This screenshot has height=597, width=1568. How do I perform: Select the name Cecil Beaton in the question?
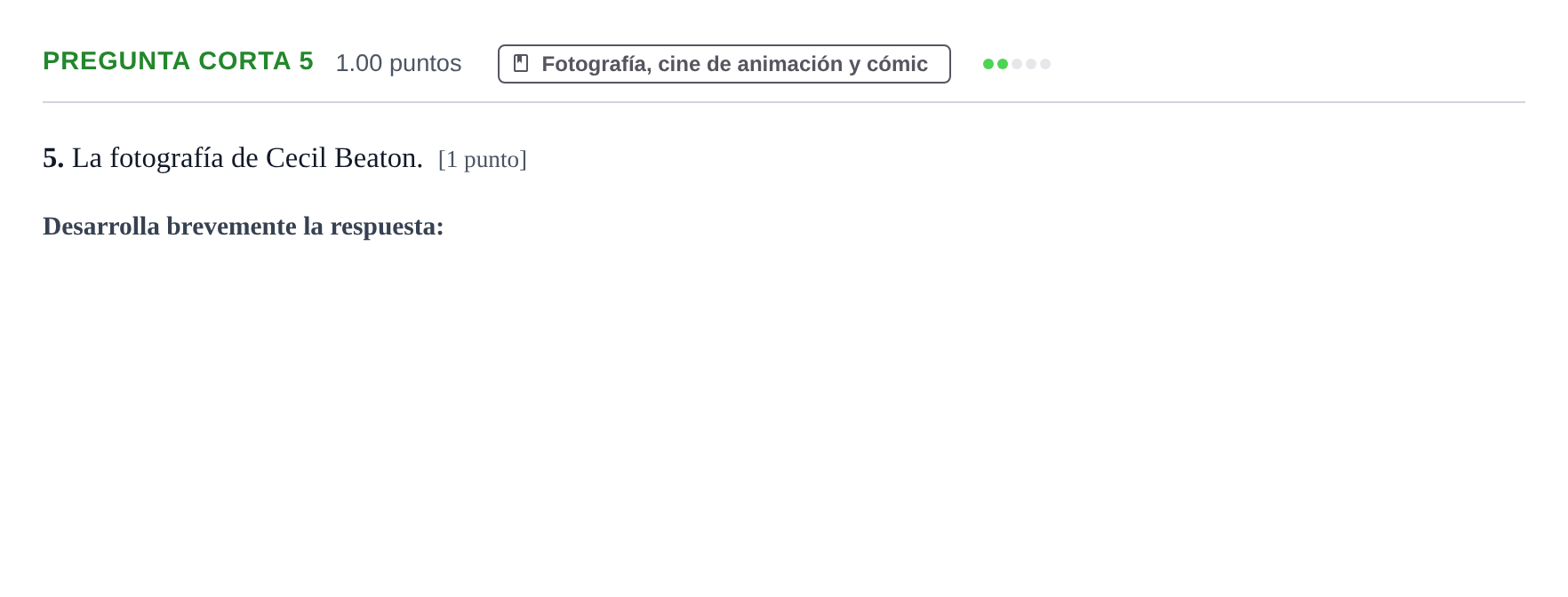(x=345, y=158)
